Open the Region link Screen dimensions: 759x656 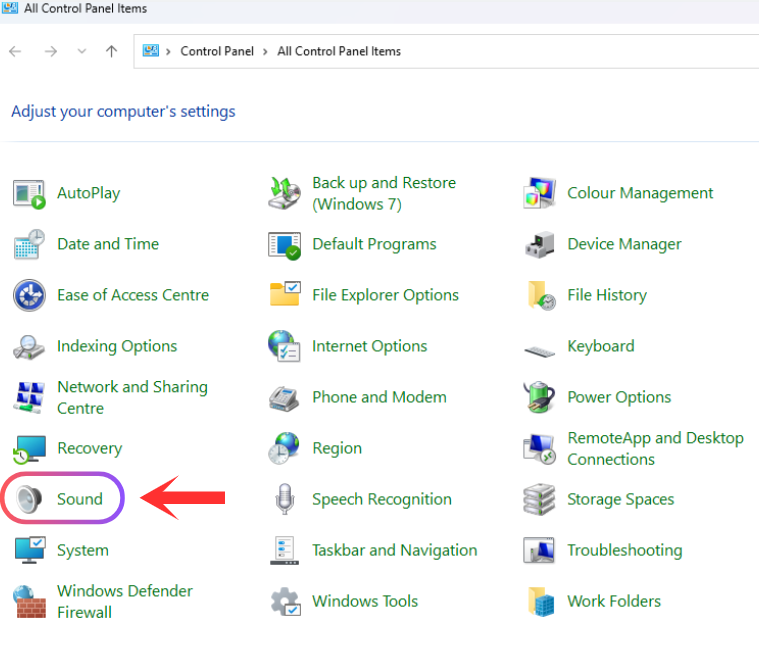(x=337, y=448)
